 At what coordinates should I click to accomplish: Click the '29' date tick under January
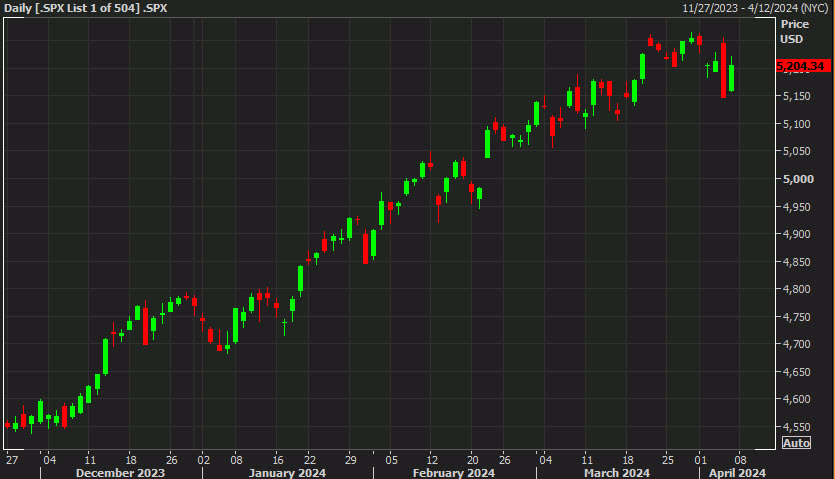(350, 460)
